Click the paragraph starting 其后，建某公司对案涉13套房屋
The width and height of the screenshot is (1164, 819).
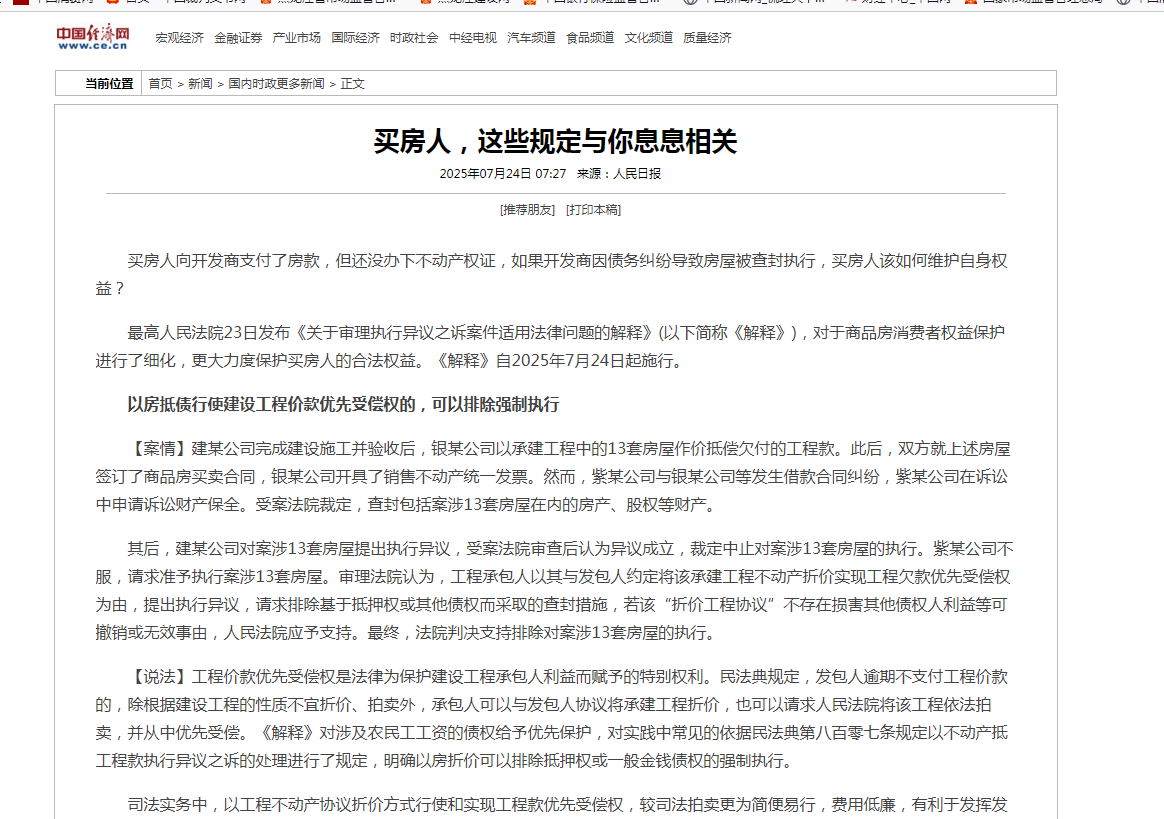point(555,591)
